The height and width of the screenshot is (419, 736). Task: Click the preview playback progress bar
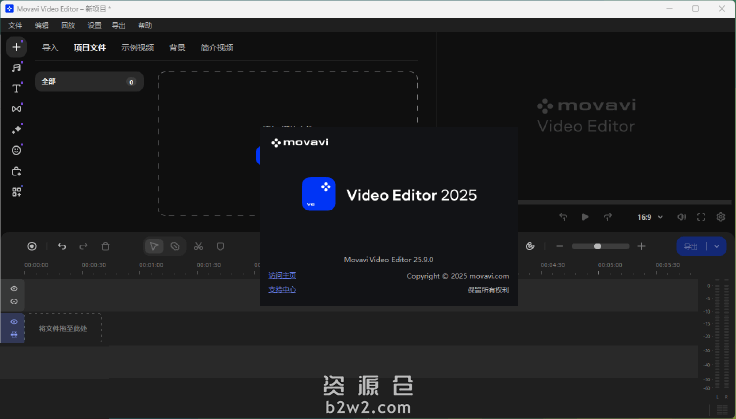point(625,202)
